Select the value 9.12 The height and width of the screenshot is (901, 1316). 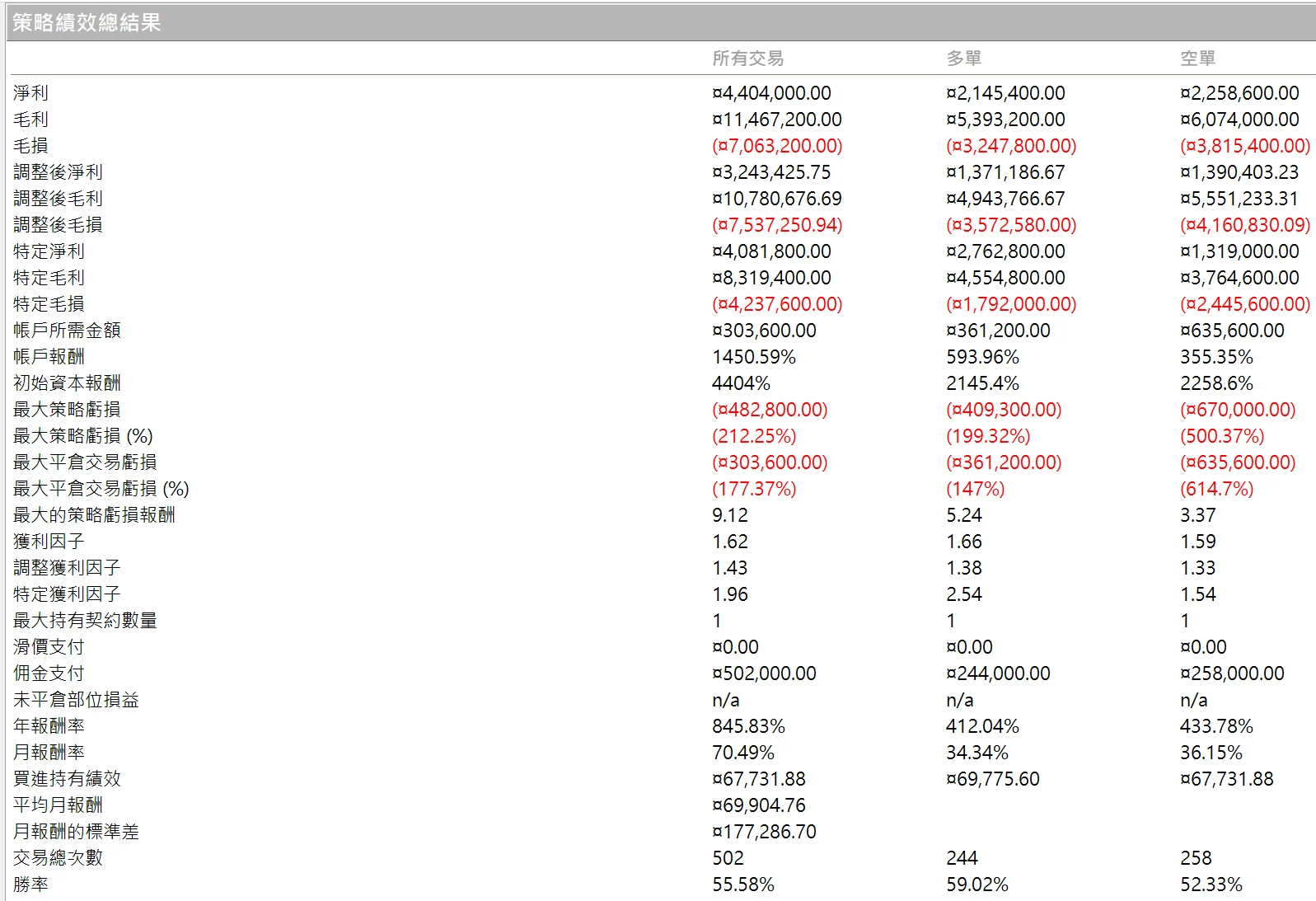[730, 515]
